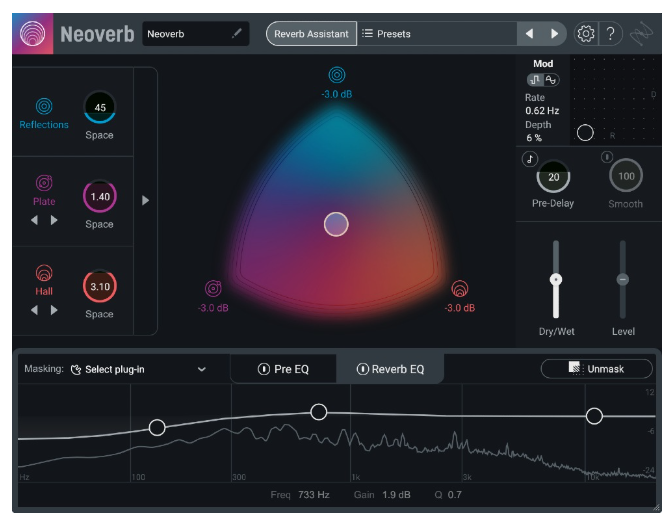670x522 pixels.
Task: Select the Hall engine icon in sidebar
Action: point(44,273)
